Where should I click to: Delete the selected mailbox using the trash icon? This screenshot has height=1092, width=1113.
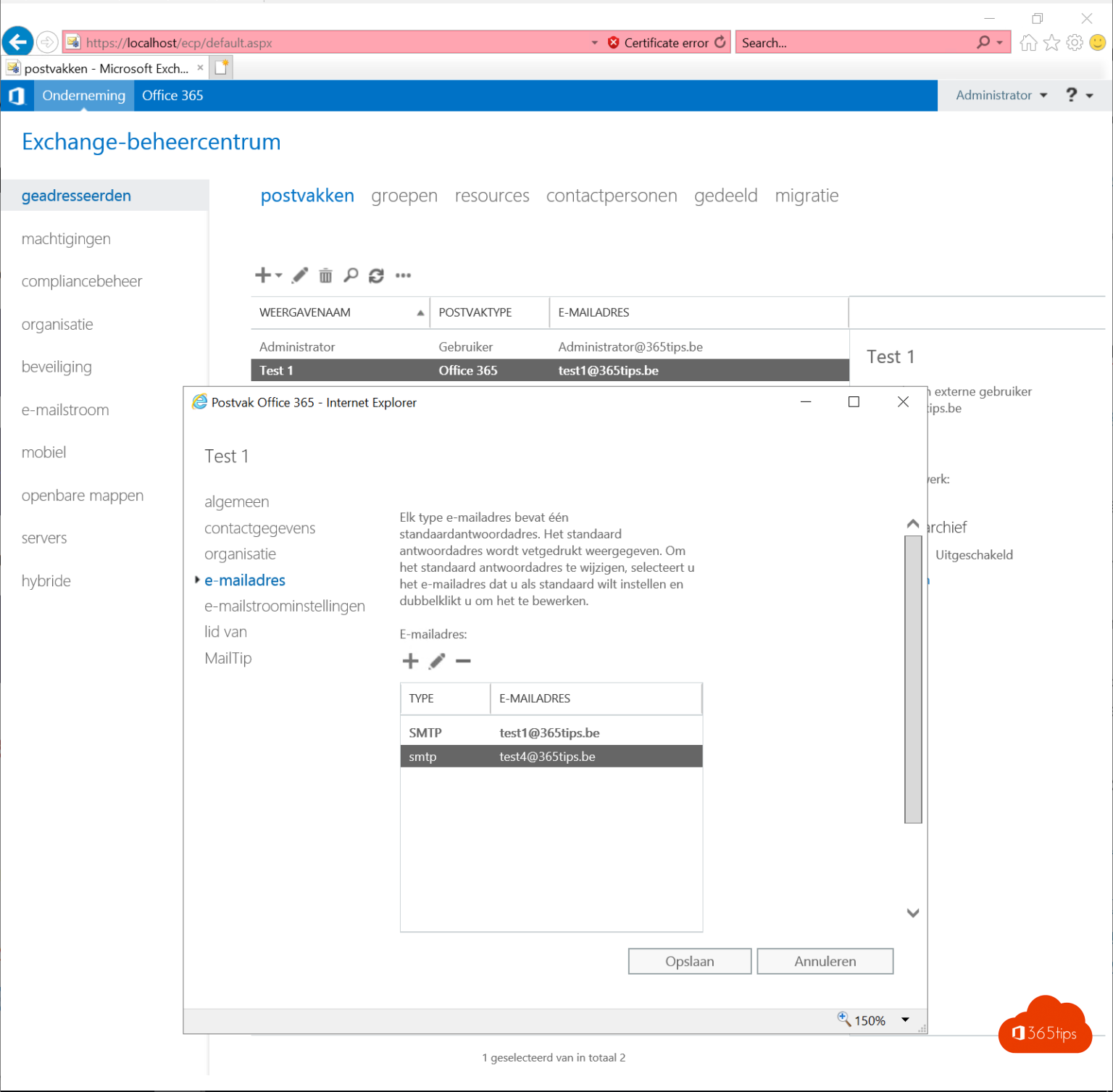click(x=325, y=275)
